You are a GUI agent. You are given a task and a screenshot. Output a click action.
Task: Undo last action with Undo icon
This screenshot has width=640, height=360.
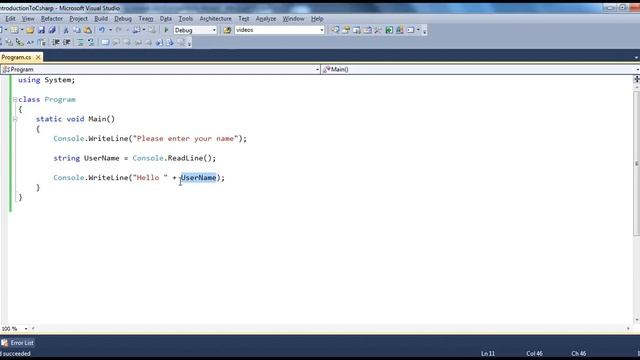coord(102,30)
